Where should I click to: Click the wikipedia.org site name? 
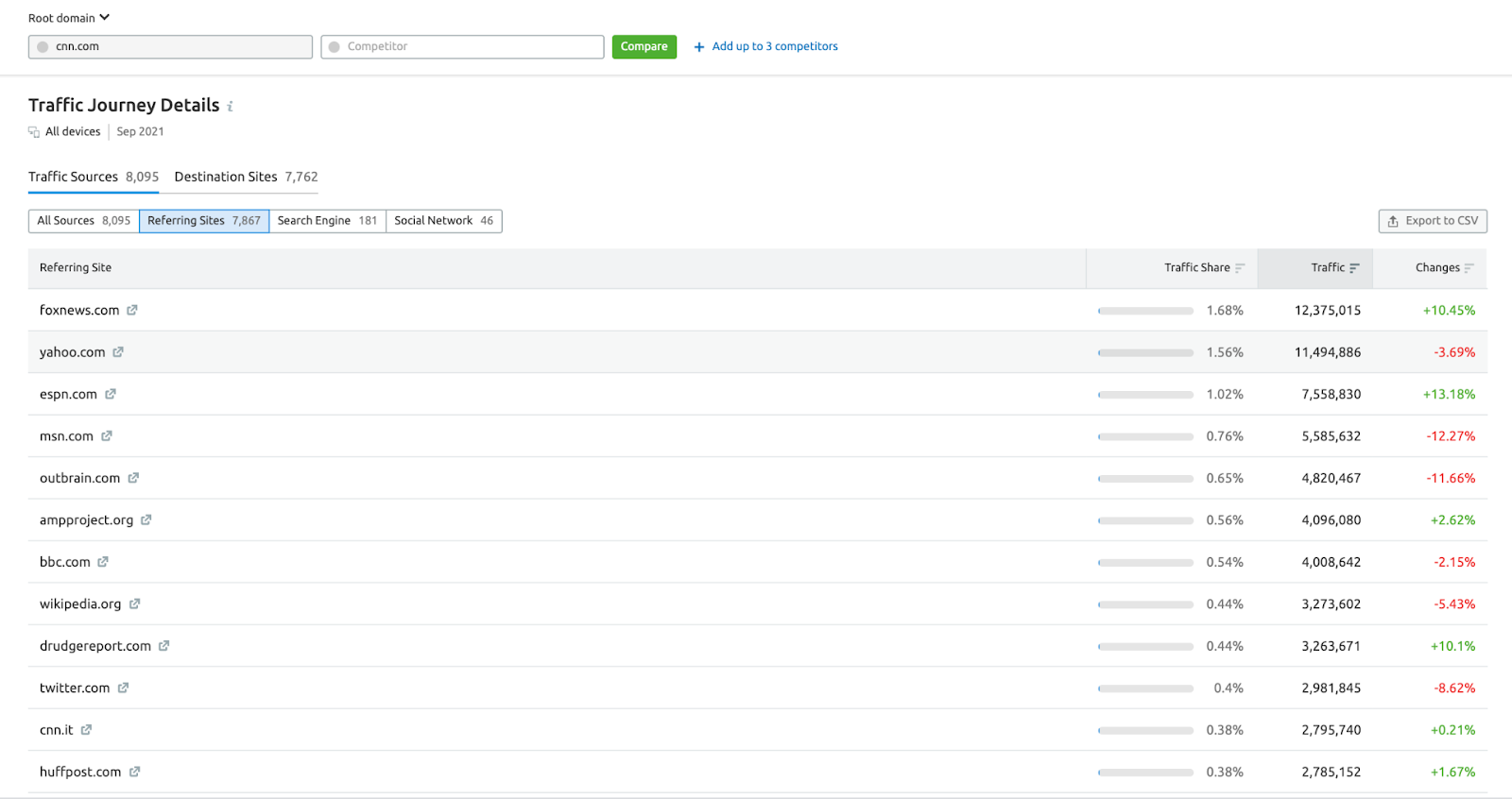[x=80, y=604]
